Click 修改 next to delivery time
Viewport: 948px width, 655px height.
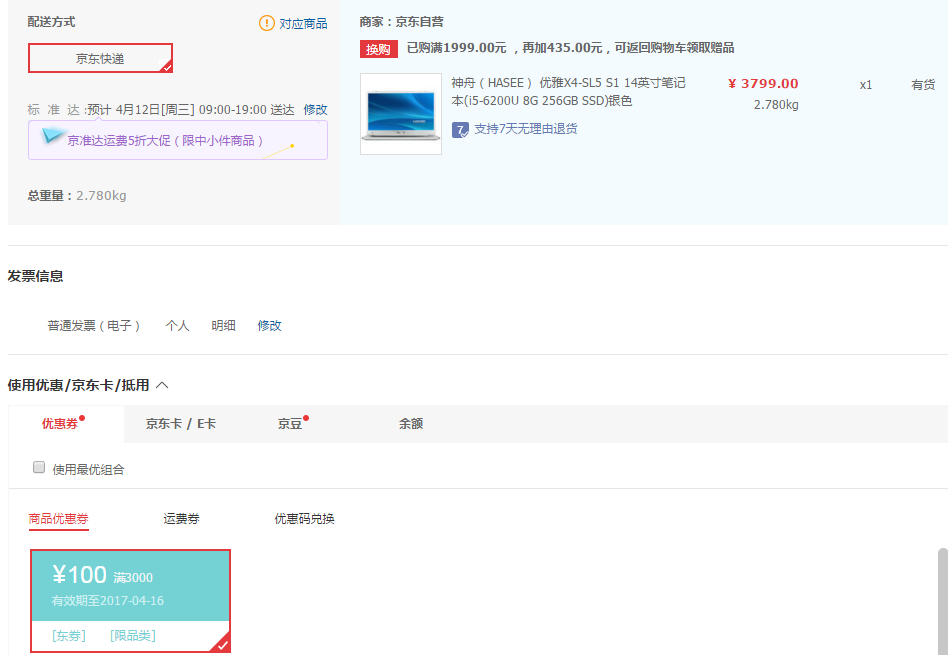click(x=315, y=109)
